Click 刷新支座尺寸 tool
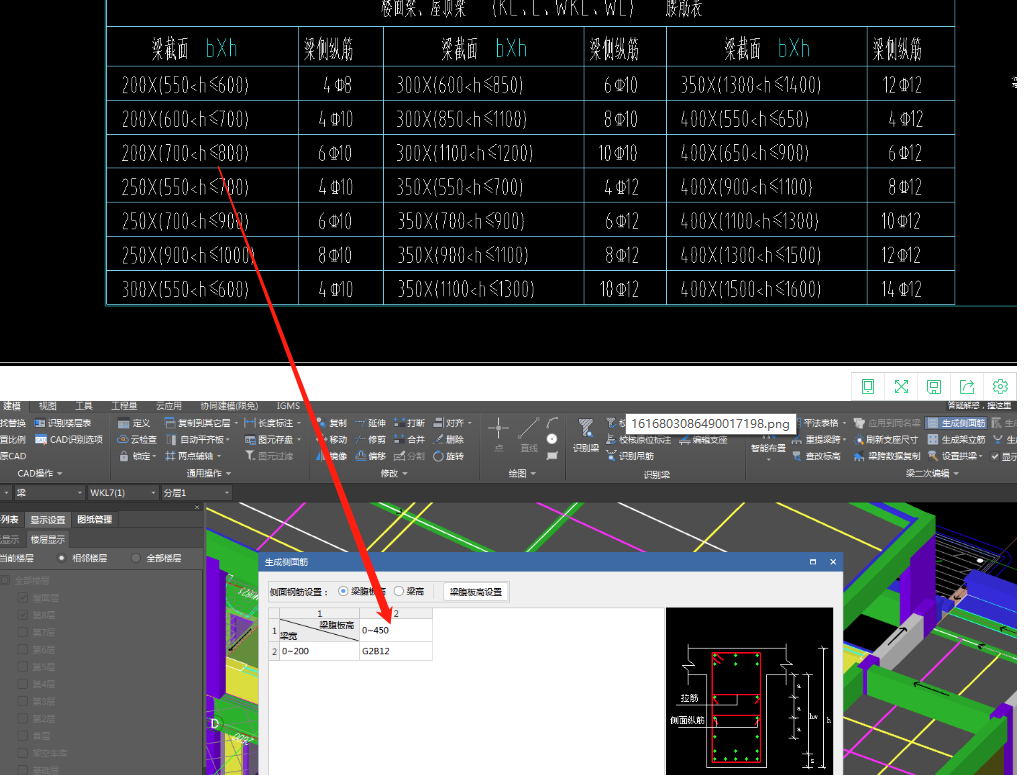 click(886, 439)
